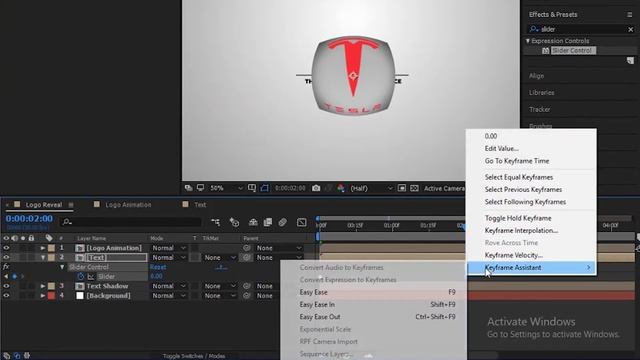Viewport: 640px width, 360px height.
Task: Click the label tag column icon
Action: pyautogui.click(x=49, y=238)
